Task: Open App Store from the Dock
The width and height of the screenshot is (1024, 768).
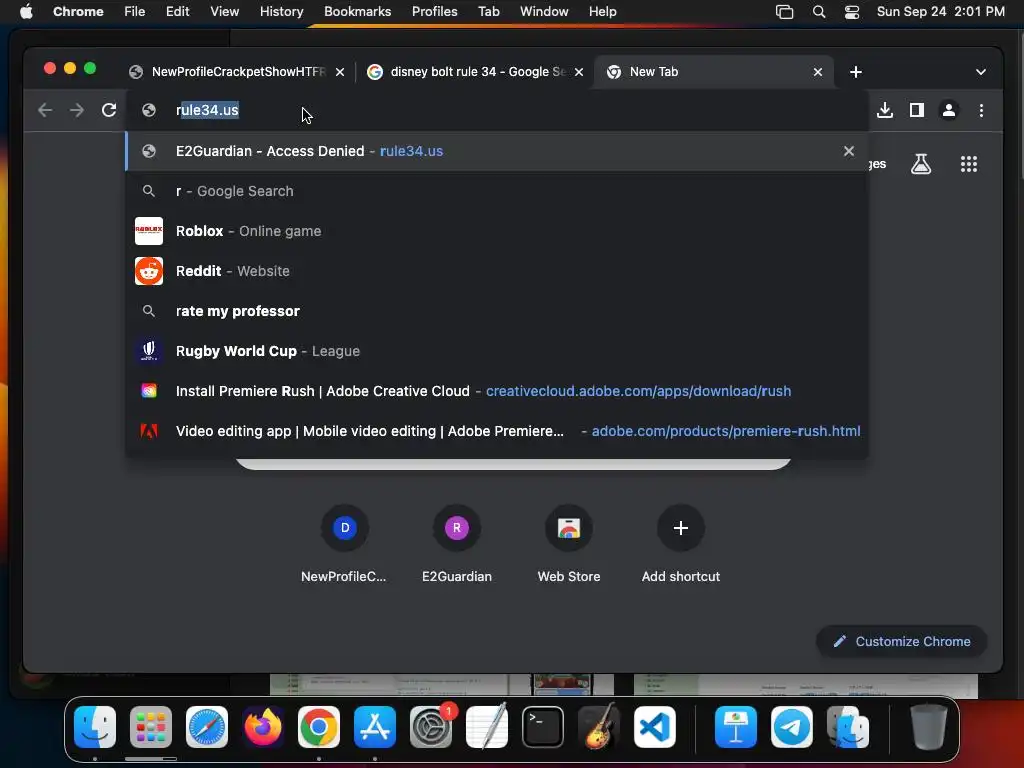Action: [375, 727]
